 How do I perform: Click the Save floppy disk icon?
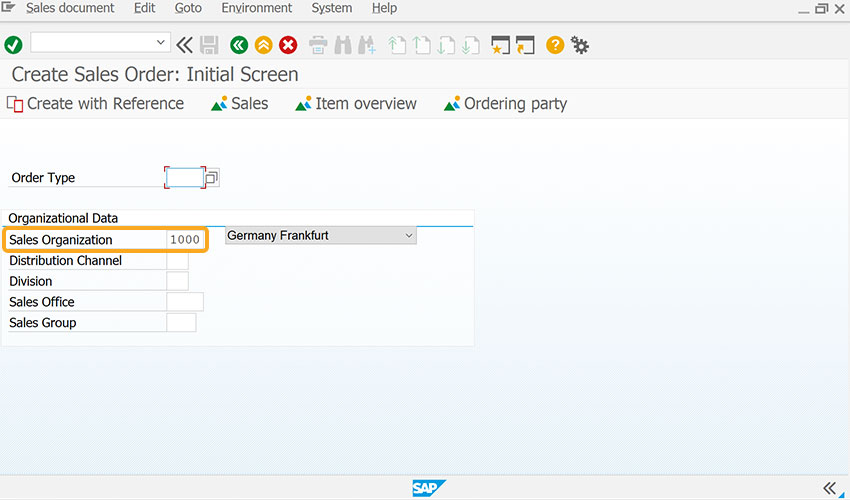pyautogui.click(x=209, y=45)
